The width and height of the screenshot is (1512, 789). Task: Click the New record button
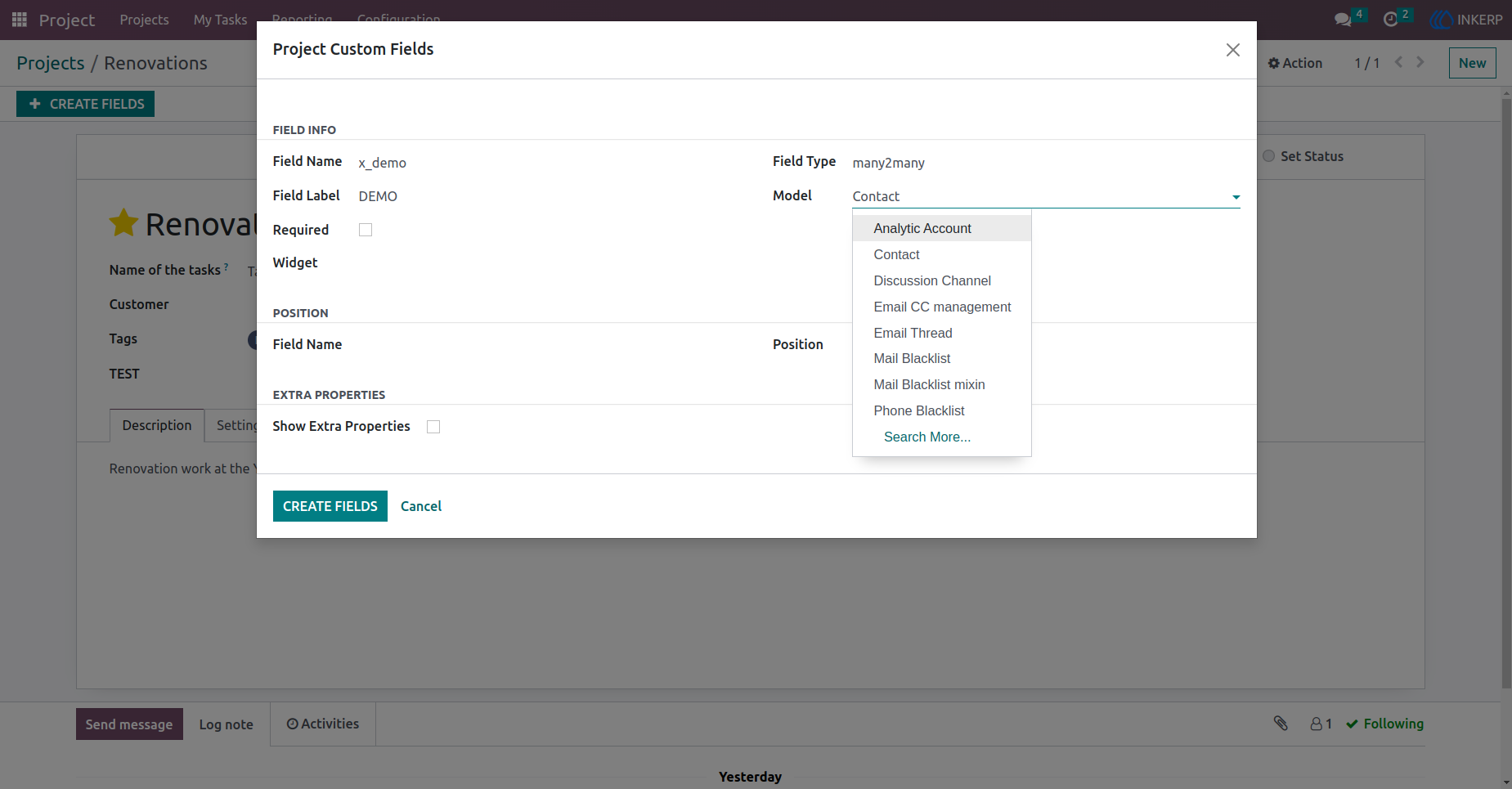point(1472,63)
